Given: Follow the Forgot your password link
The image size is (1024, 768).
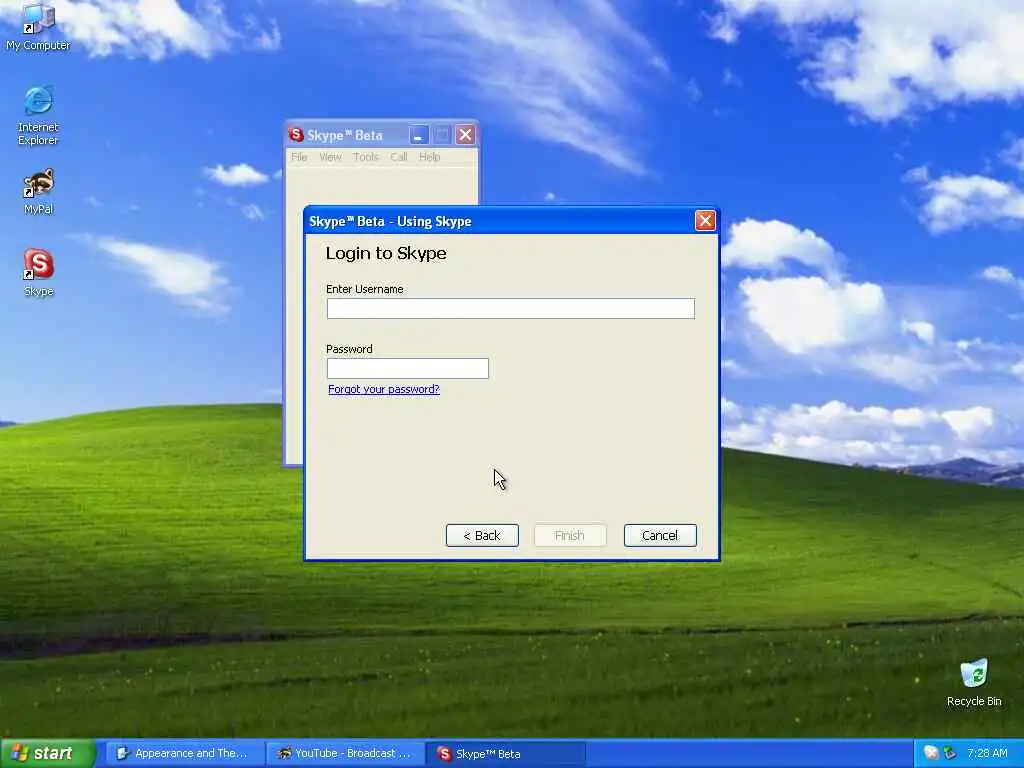Looking at the screenshot, I should [384, 389].
